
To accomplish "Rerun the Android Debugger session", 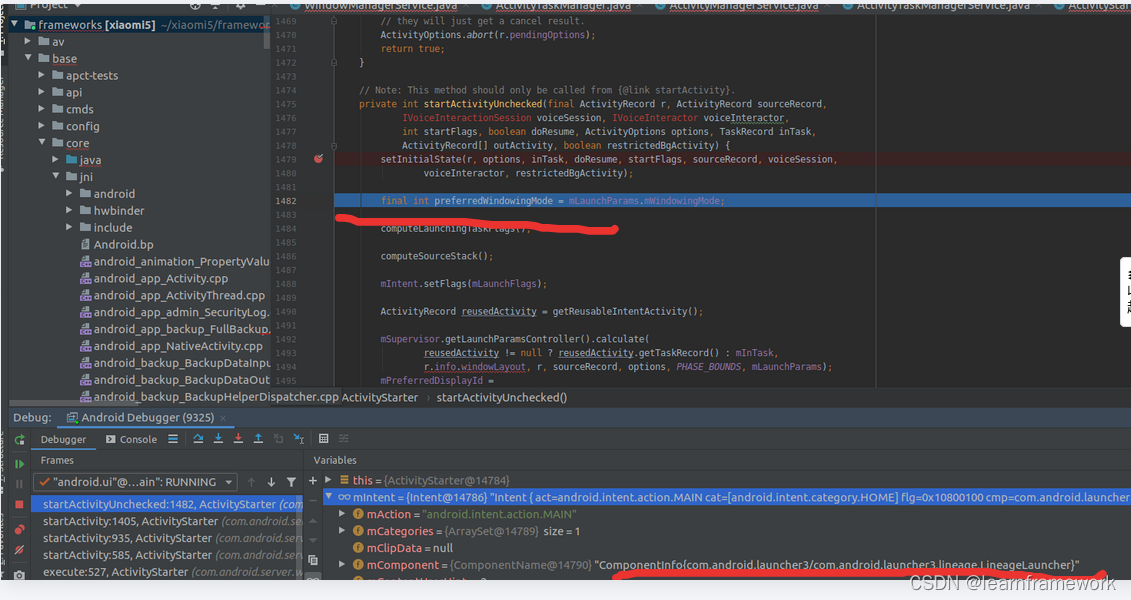I will point(19,440).
